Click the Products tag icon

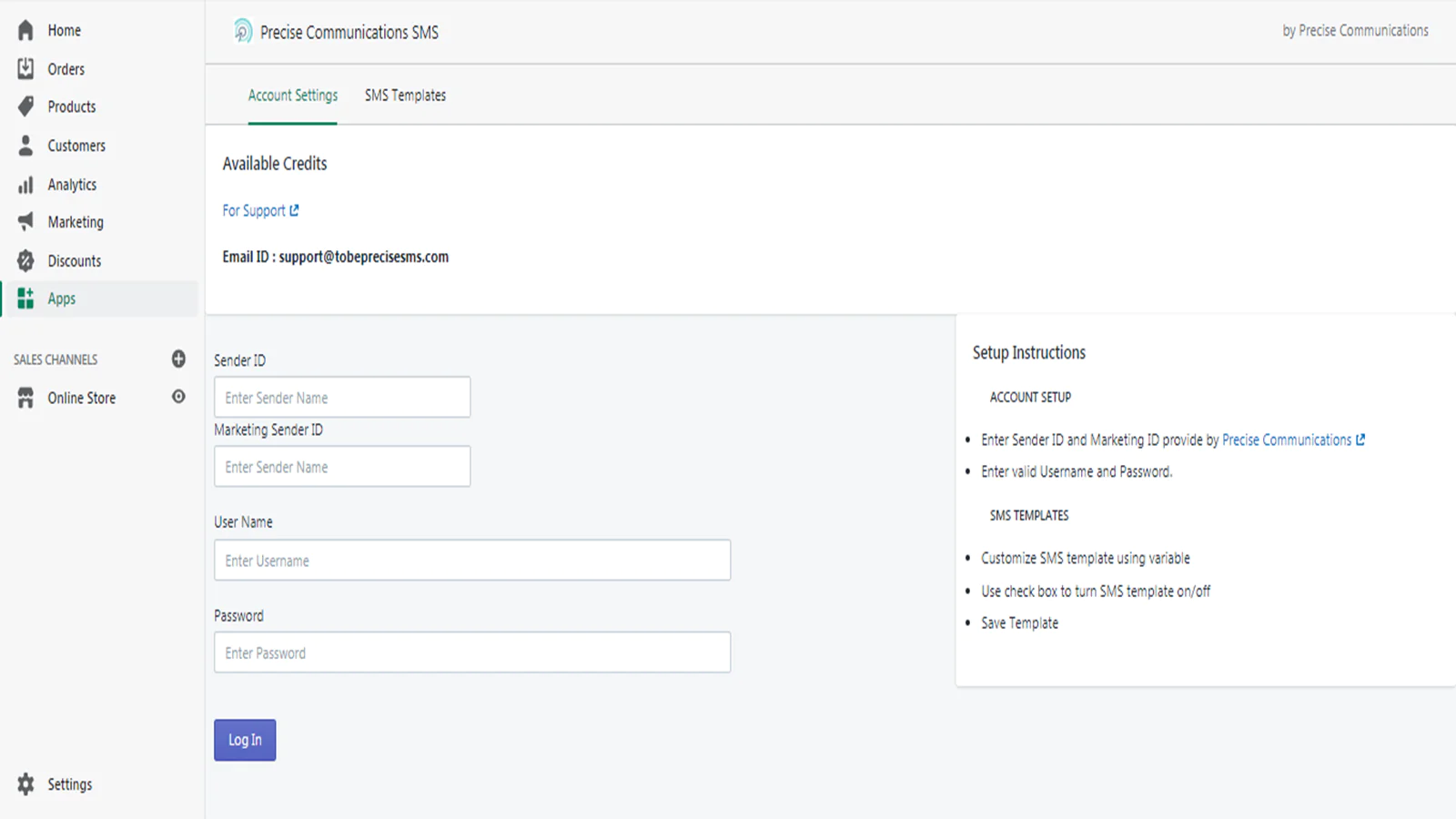[25, 106]
